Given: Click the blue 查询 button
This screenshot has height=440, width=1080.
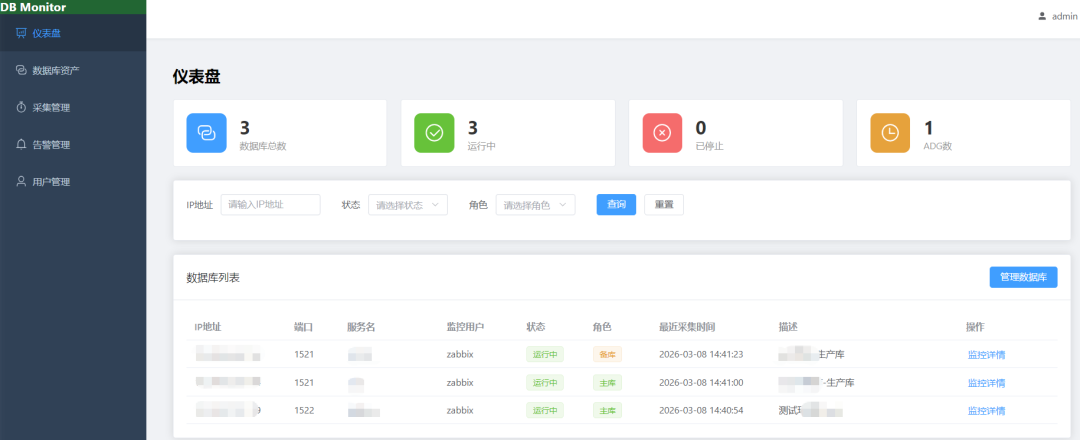Looking at the screenshot, I should pyautogui.click(x=616, y=205).
